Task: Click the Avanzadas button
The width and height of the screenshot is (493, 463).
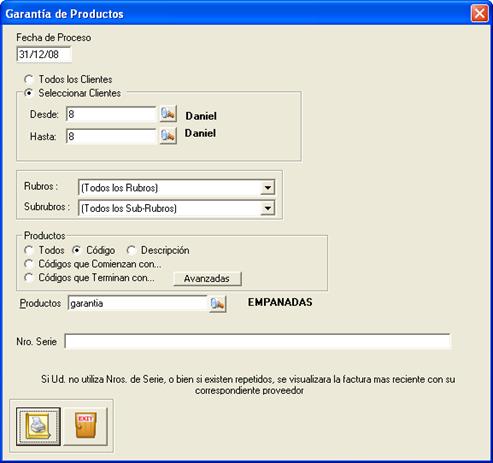Action: click(207, 279)
